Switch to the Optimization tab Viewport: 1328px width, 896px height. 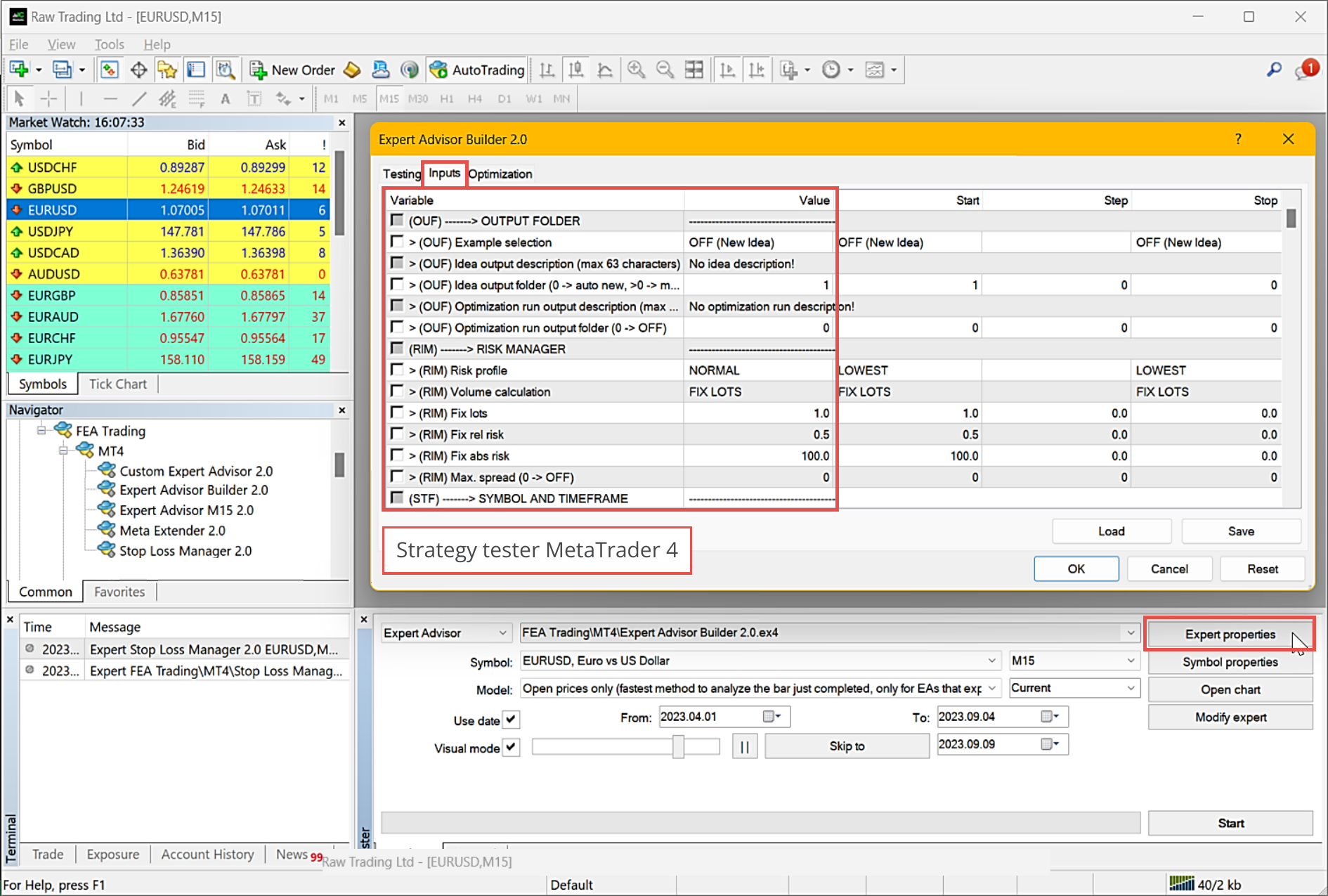coord(500,174)
